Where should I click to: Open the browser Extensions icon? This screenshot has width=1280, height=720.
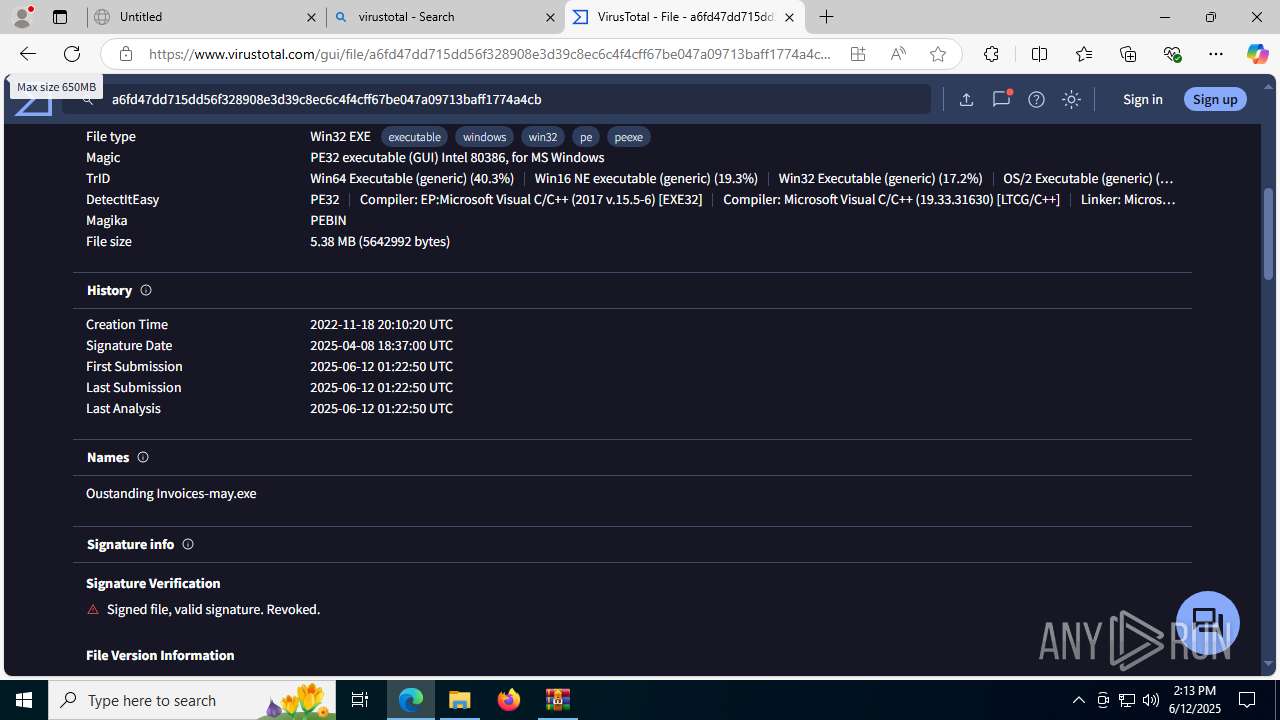pos(991,54)
